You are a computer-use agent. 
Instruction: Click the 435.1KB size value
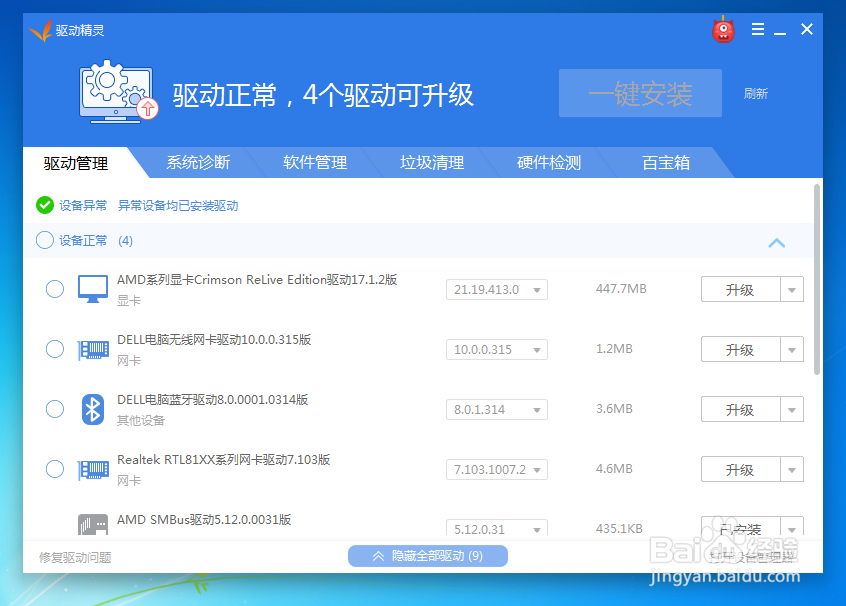click(619, 528)
